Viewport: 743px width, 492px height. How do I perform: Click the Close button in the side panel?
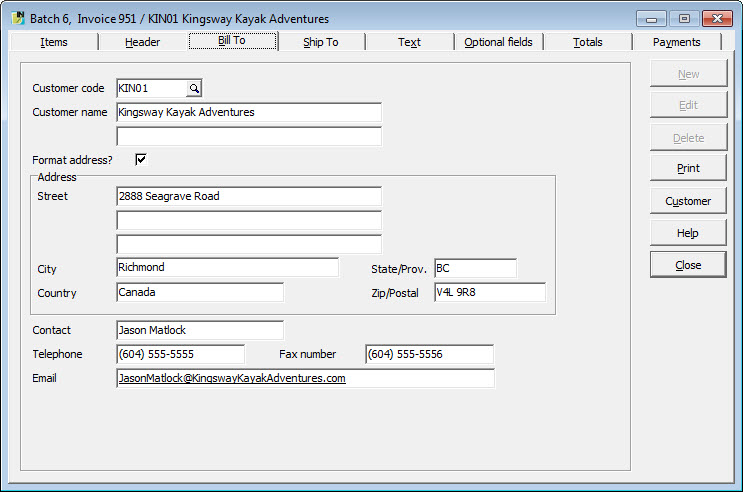[688, 265]
